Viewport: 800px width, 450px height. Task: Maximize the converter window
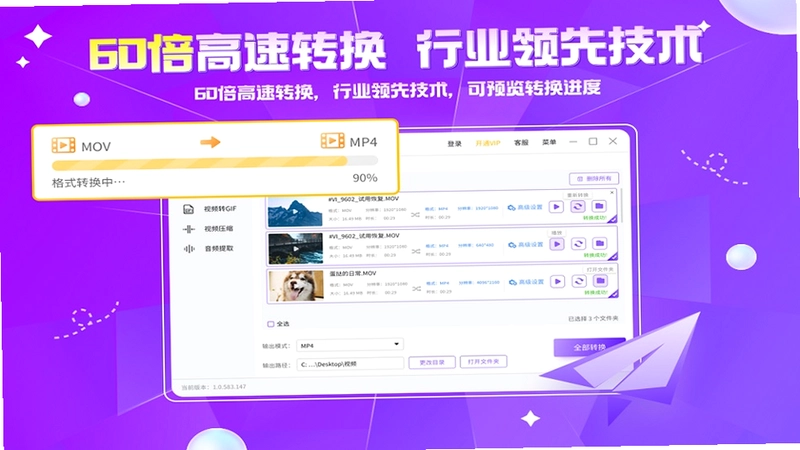click(593, 141)
